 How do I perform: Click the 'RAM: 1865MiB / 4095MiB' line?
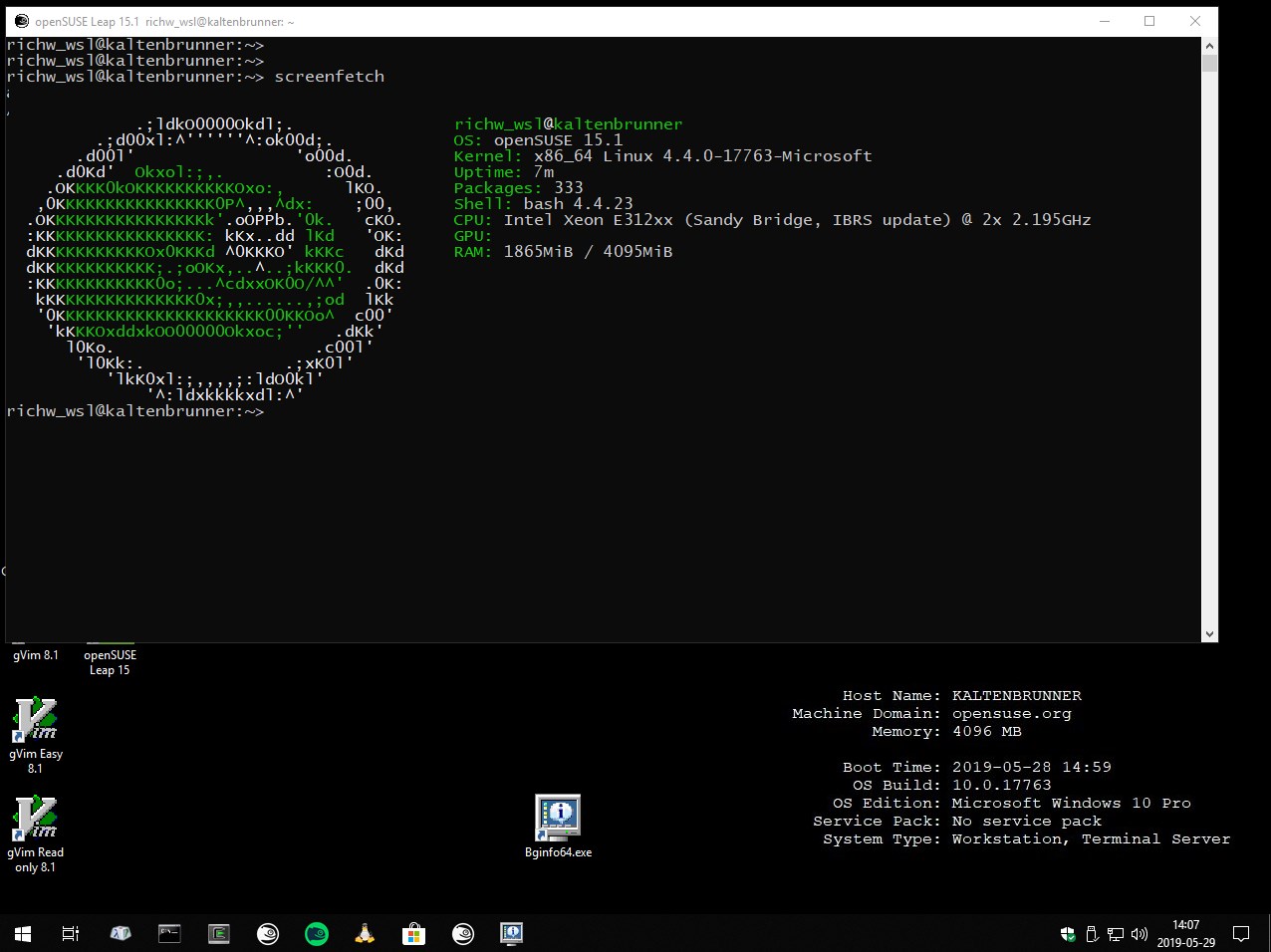coord(563,252)
